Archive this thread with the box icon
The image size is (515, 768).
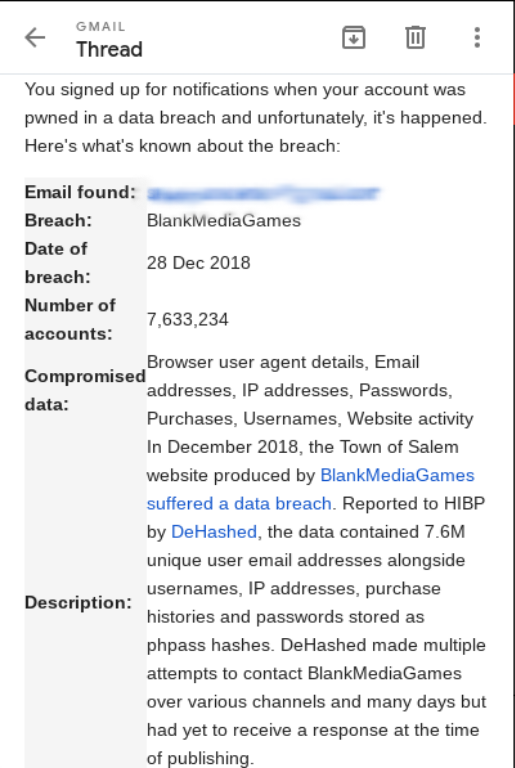tap(353, 38)
